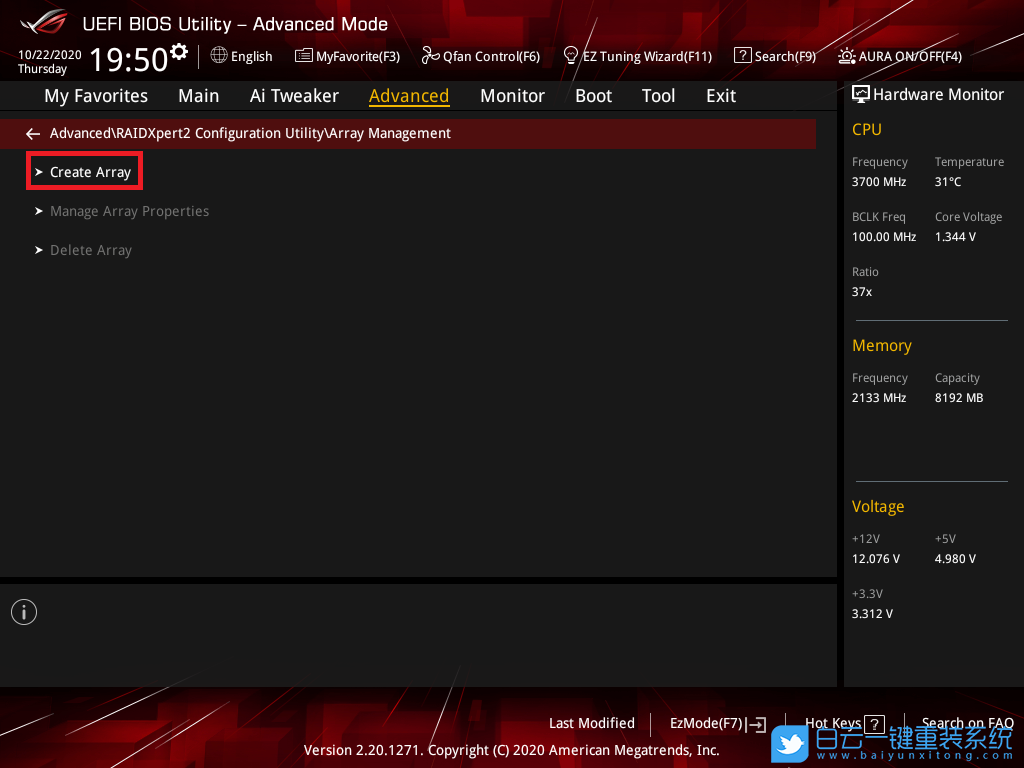
Task: Click the back arrow in breadcrumb
Action: click(x=33, y=133)
